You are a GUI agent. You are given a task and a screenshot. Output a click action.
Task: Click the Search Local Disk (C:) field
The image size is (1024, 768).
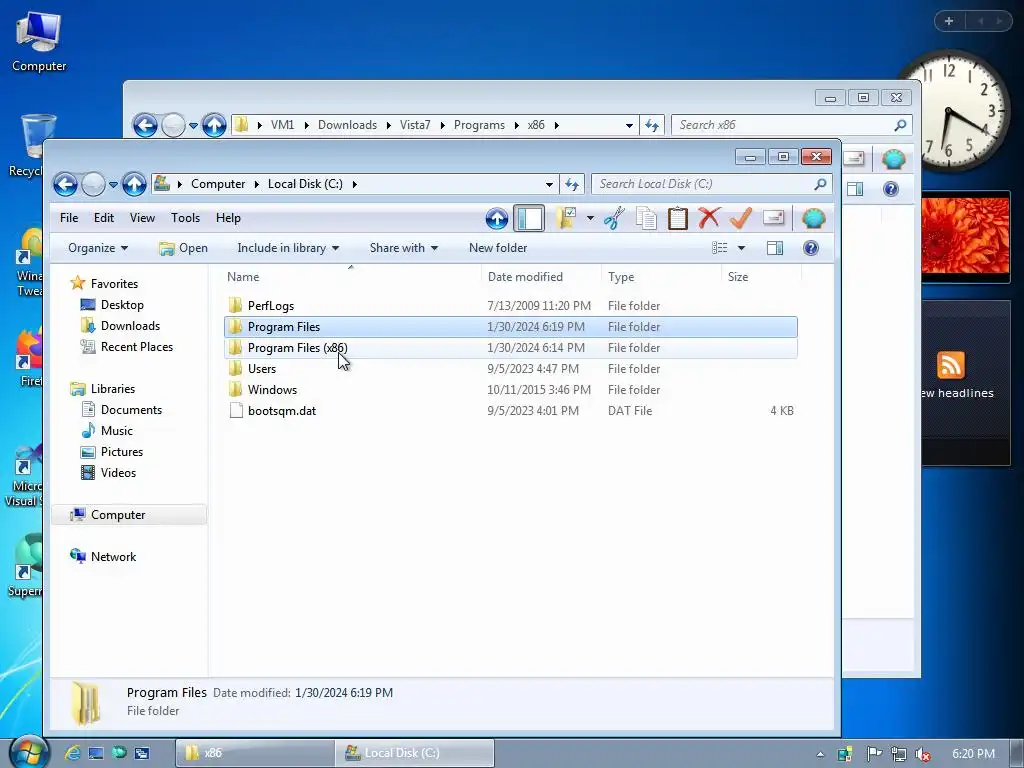(711, 184)
